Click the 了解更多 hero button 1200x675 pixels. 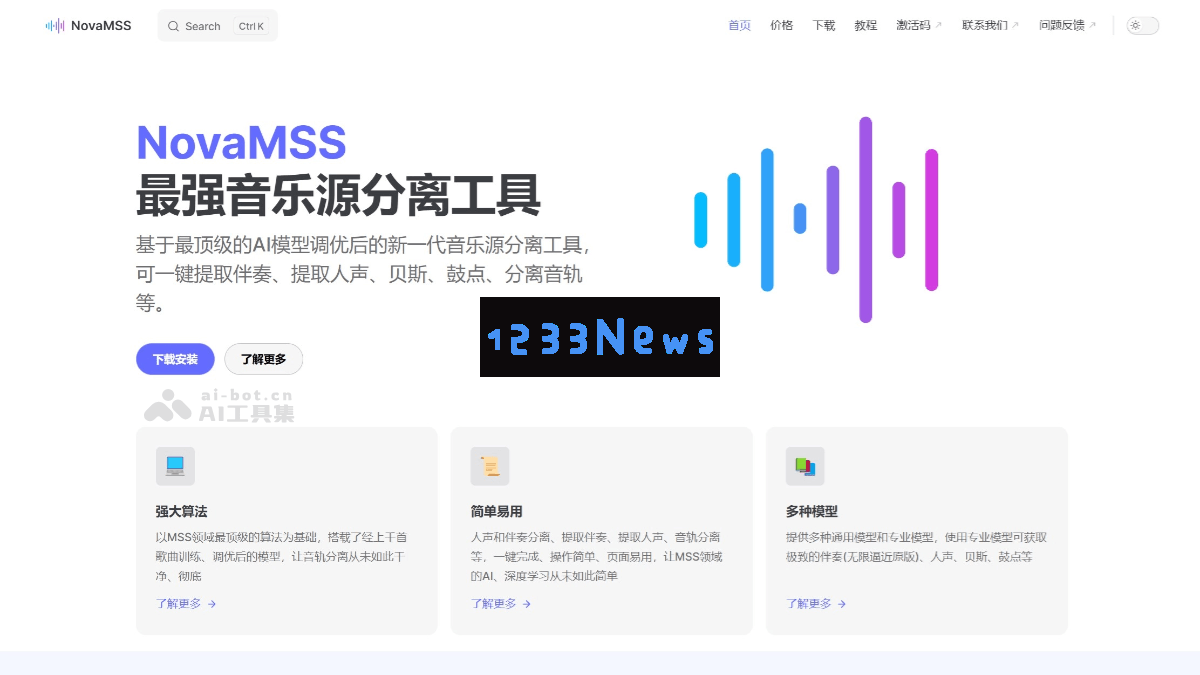[x=263, y=359]
